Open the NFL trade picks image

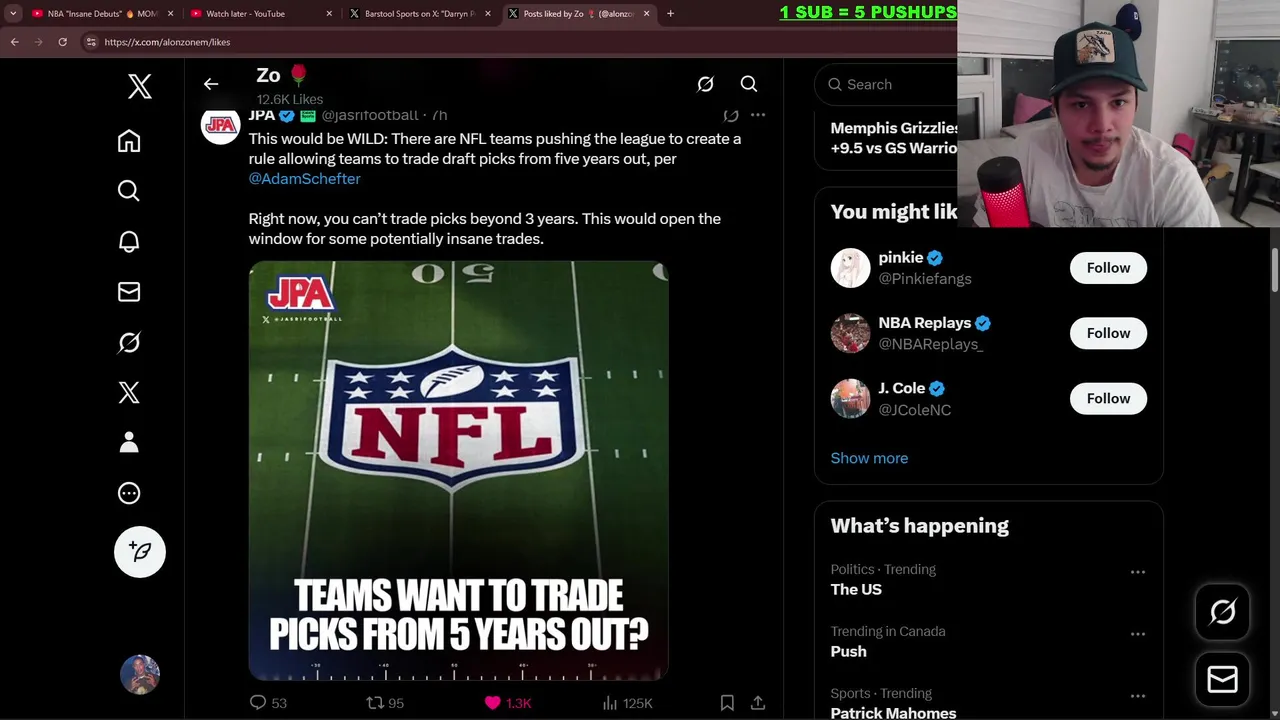click(x=458, y=470)
